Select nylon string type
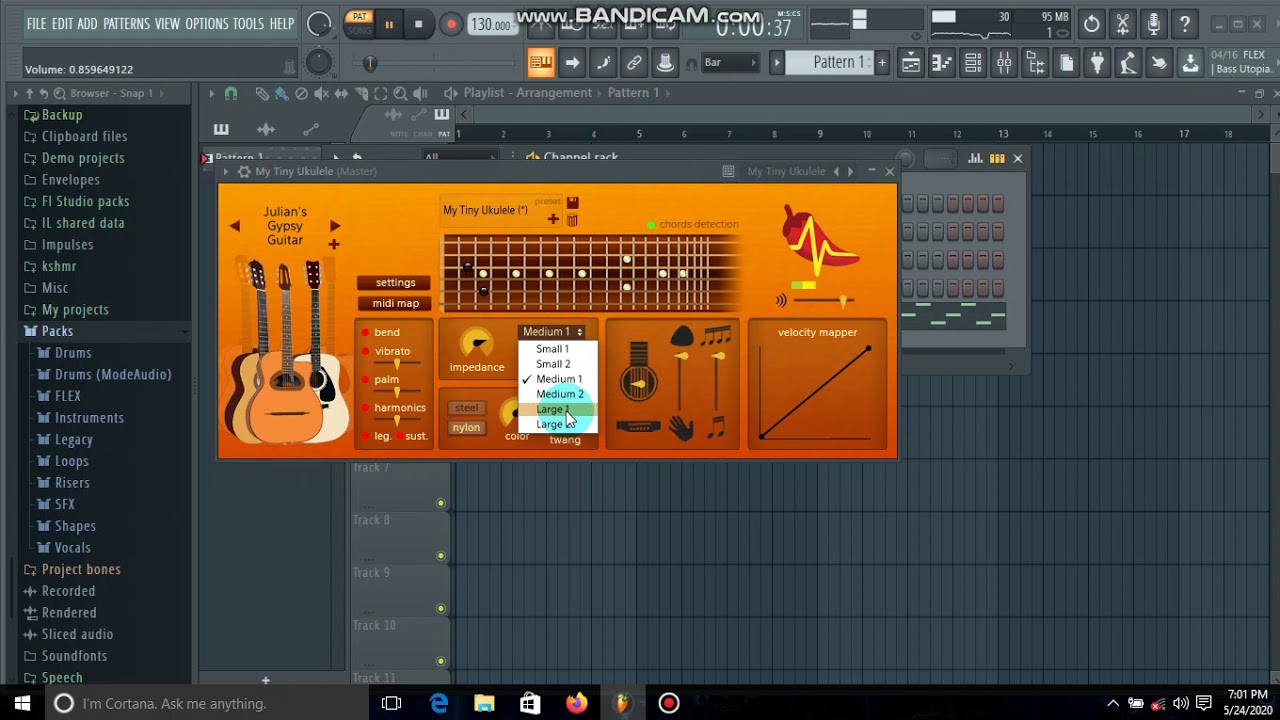Viewport: 1280px width, 720px height. coord(466,428)
